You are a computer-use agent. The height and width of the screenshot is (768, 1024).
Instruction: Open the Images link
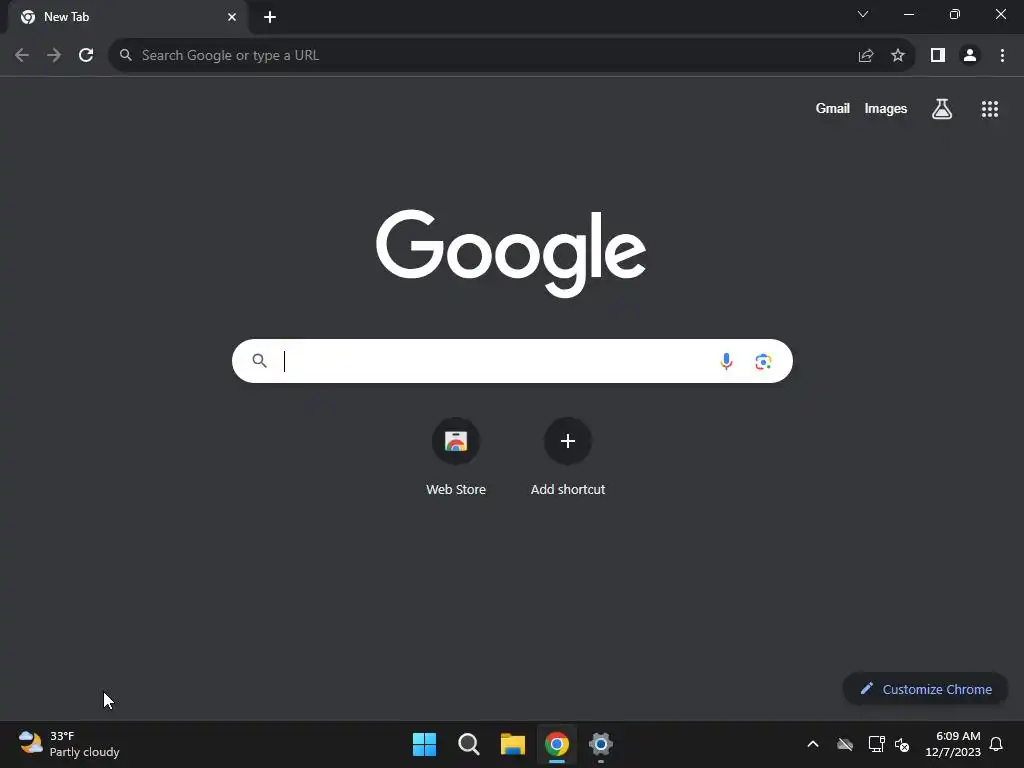pos(886,108)
